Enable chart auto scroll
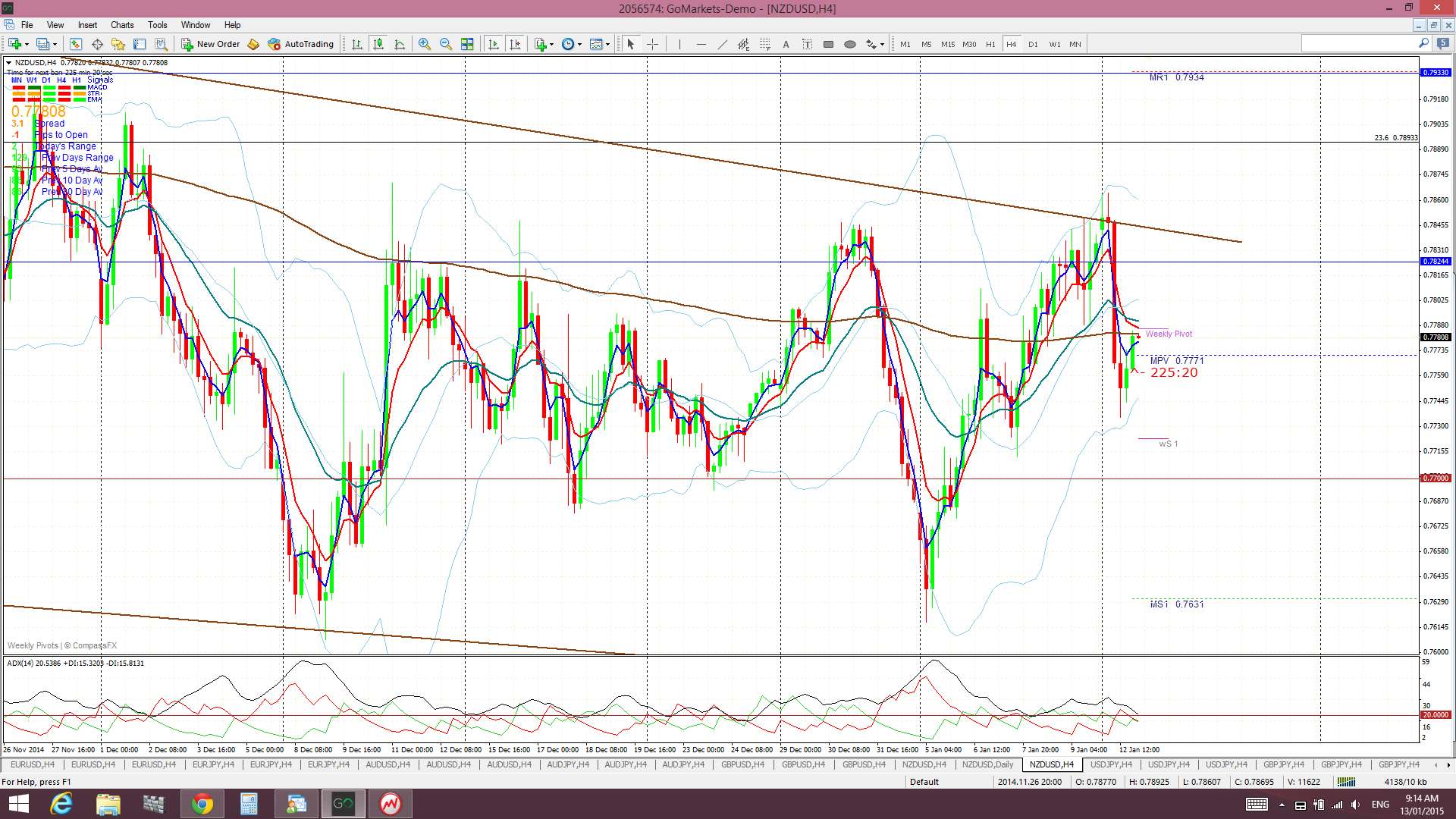Viewport: 1456px width, 819px height. (x=494, y=44)
